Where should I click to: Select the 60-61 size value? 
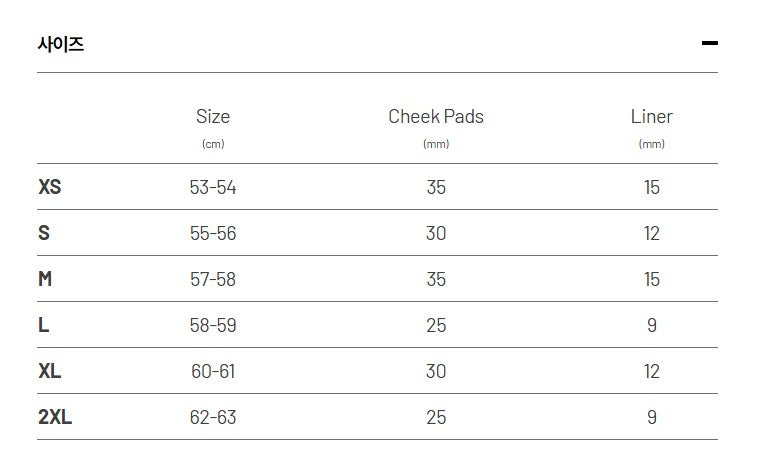213,371
